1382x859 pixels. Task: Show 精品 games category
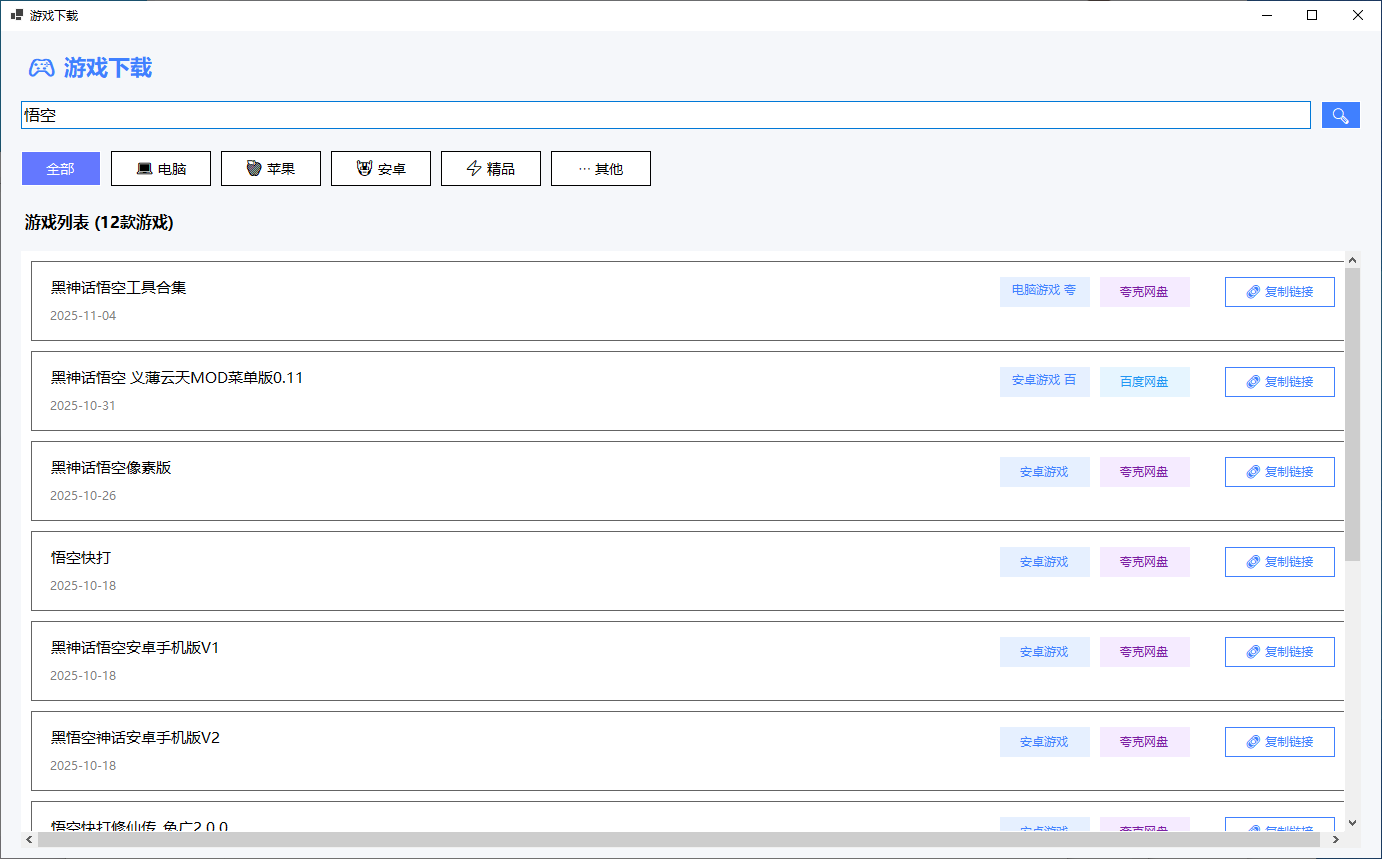coord(491,169)
